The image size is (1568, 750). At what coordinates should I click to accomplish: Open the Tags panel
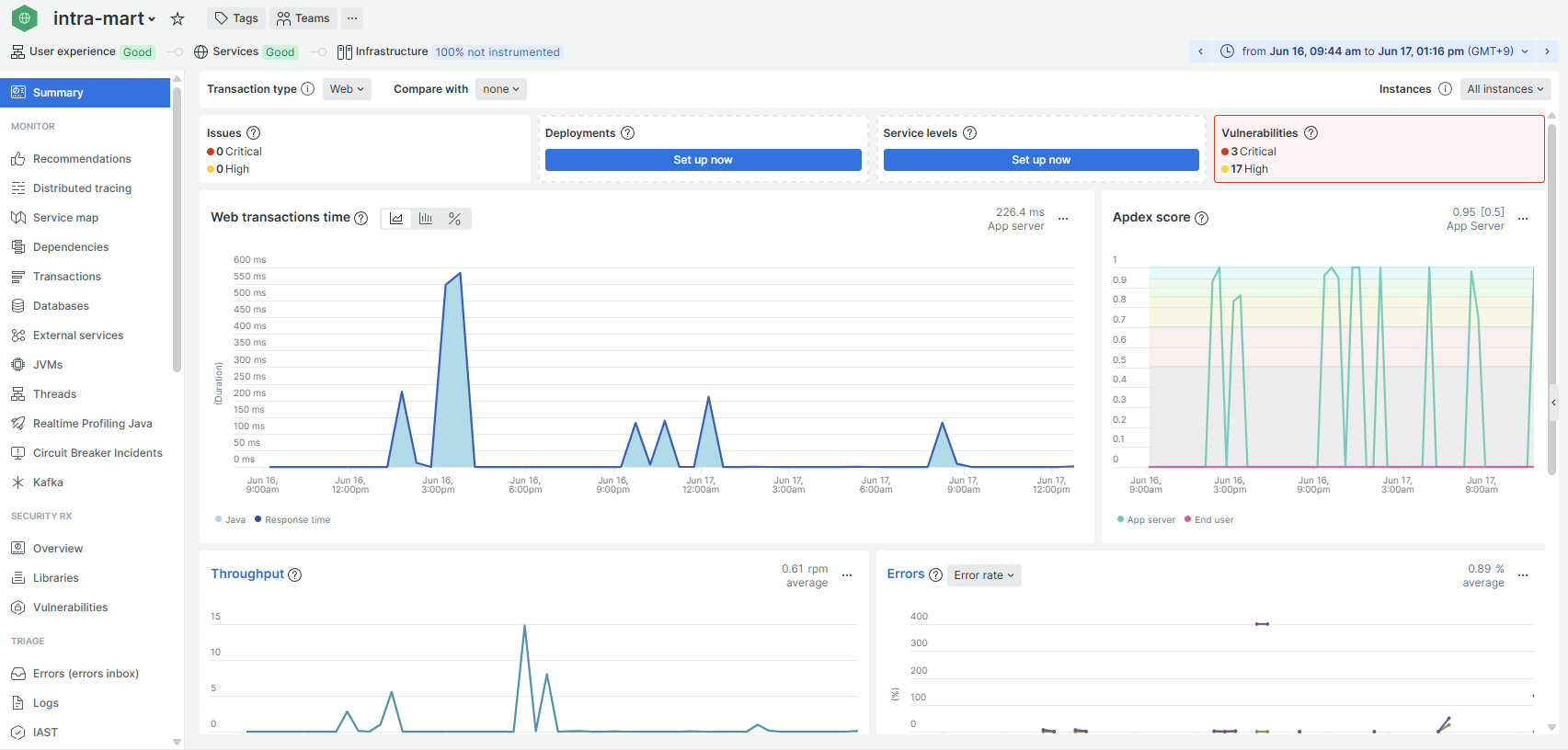236,18
